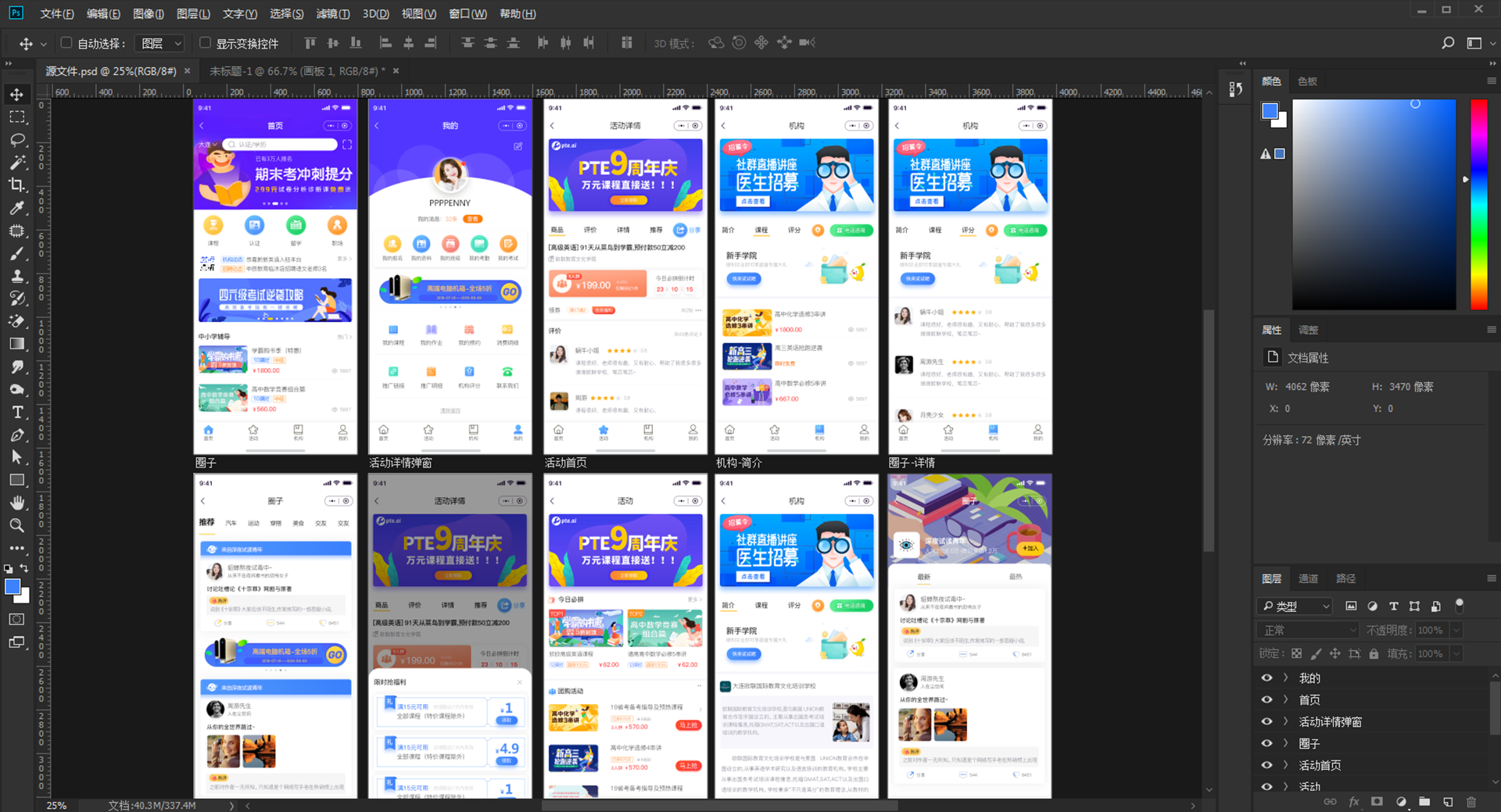The image size is (1501, 812).
Task: Click the 文档属性 label in properties
Action: [1308, 358]
